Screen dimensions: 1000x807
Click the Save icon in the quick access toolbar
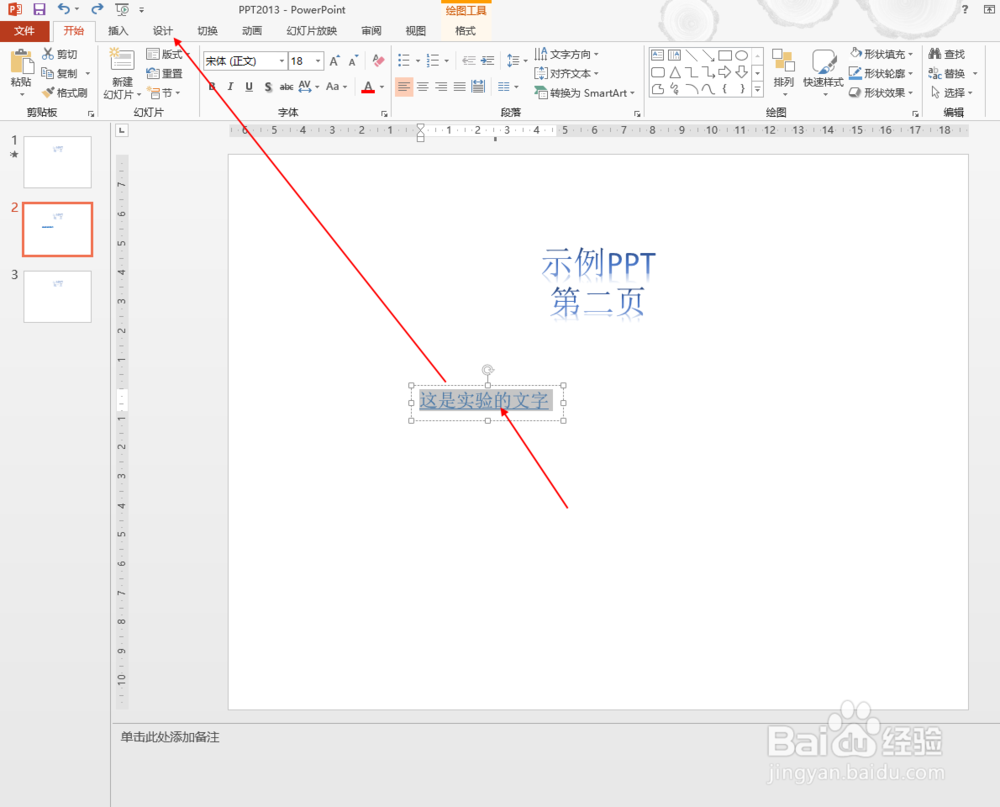(x=40, y=10)
